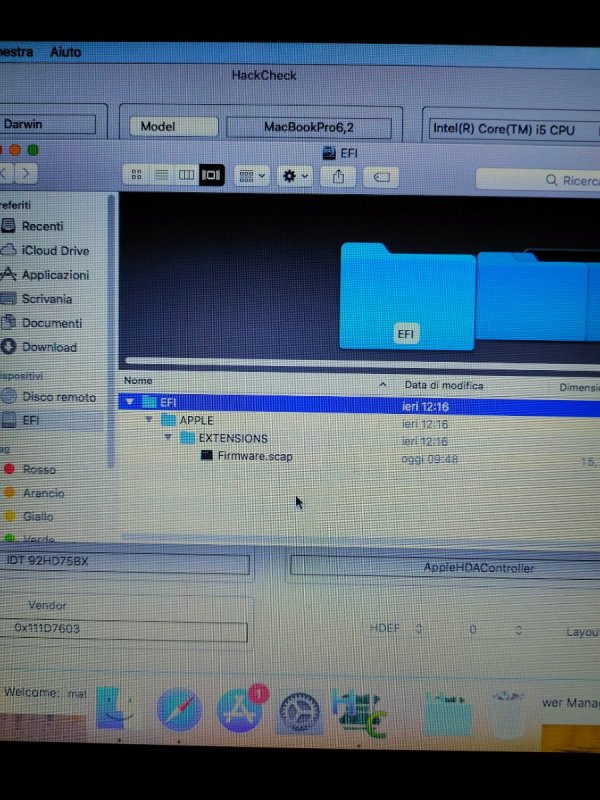Click the Finder search field
This screenshot has height=800, width=600.
pyautogui.click(x=538, y=180)
